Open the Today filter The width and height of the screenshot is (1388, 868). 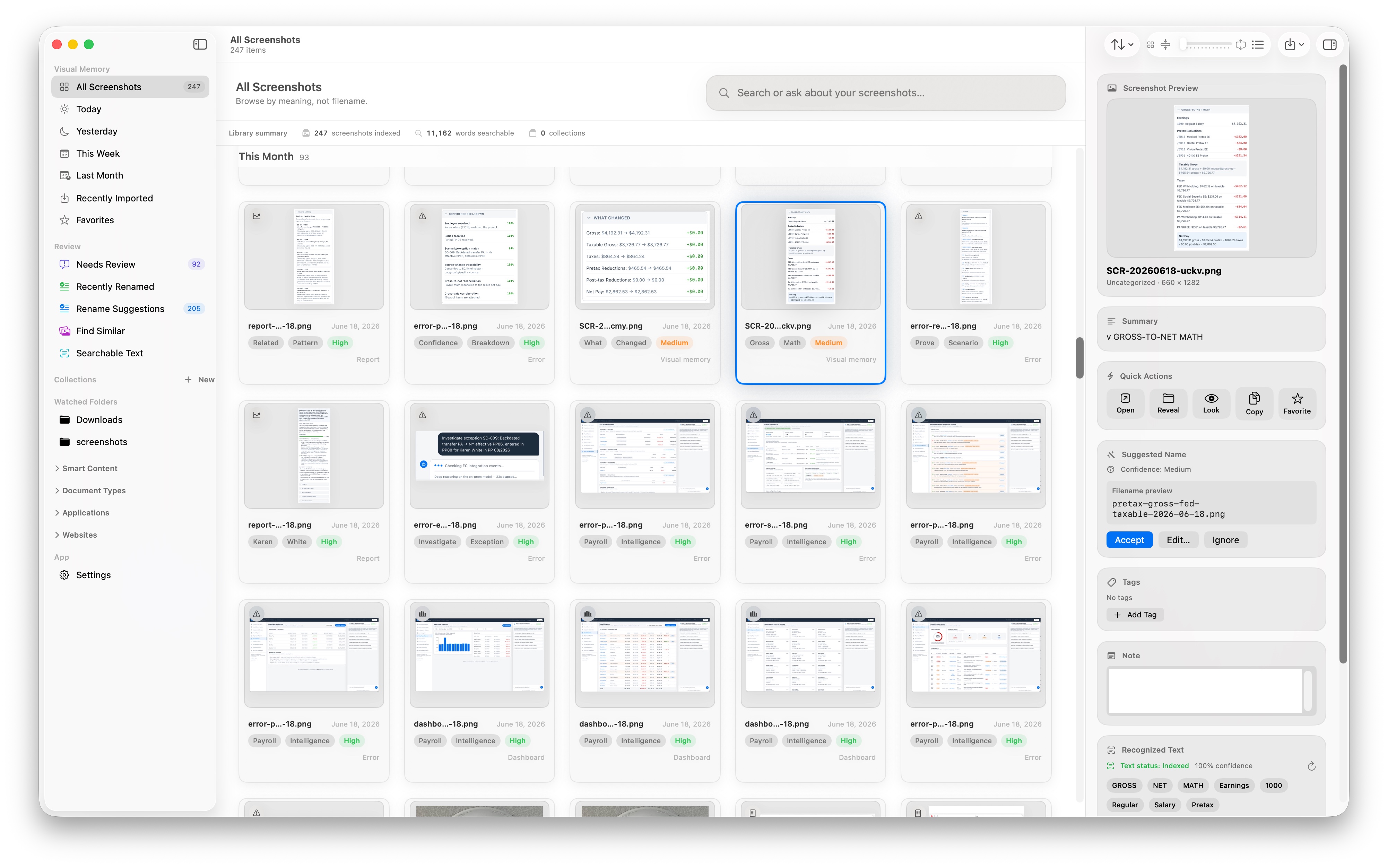130,109
